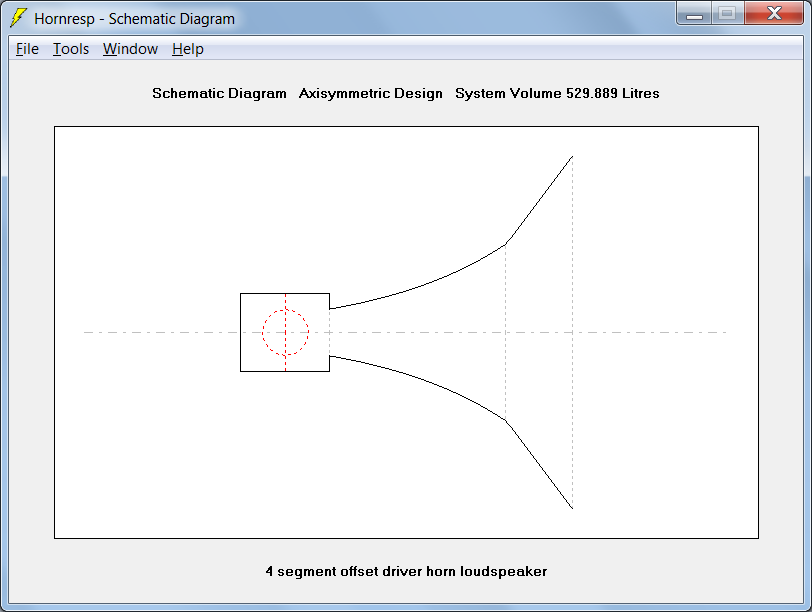Click the red dashed driver circle
Screen dimensions: 812x612
(x=285, y=332)
